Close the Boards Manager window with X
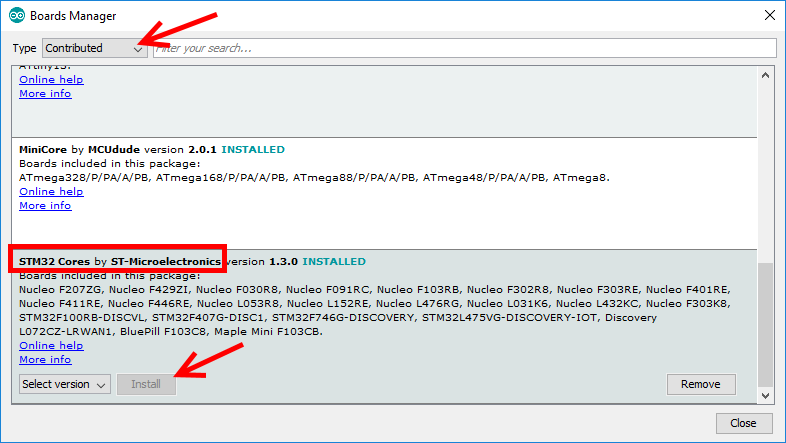Viewport: 786px width, 443px height. click(770, 16)
